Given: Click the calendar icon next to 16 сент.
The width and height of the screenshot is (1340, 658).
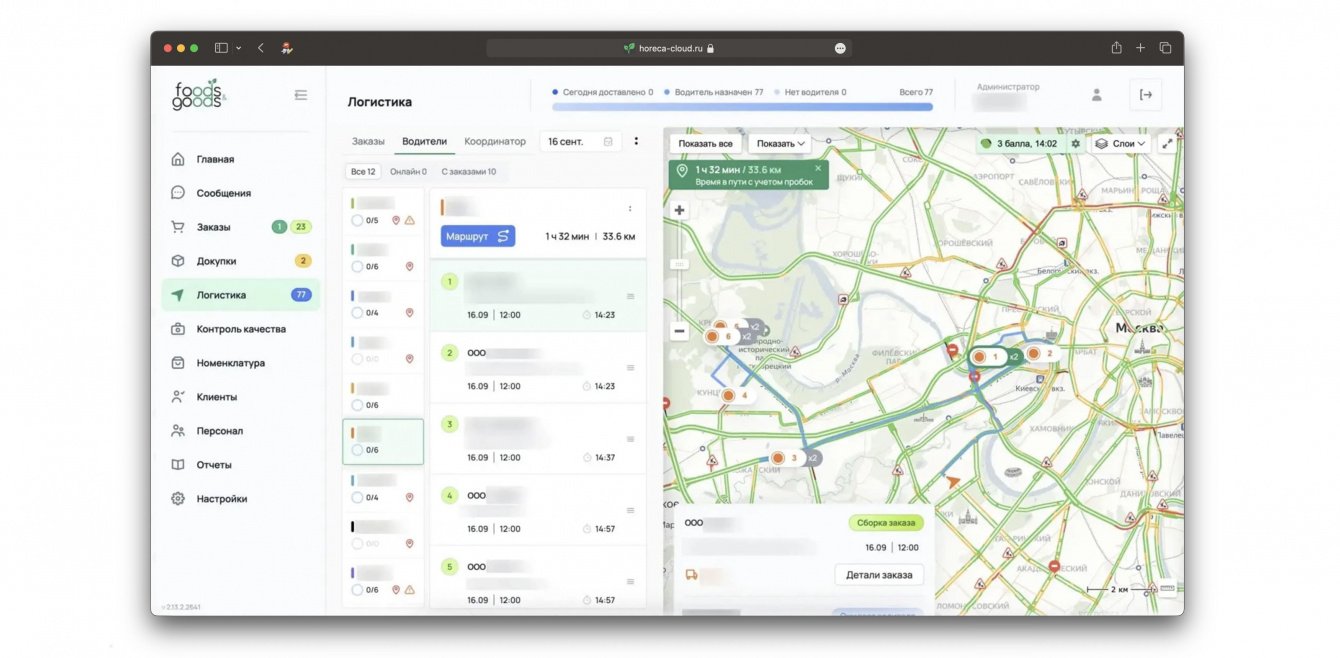Looking at the screenshot, I should [x=608, y=142].
